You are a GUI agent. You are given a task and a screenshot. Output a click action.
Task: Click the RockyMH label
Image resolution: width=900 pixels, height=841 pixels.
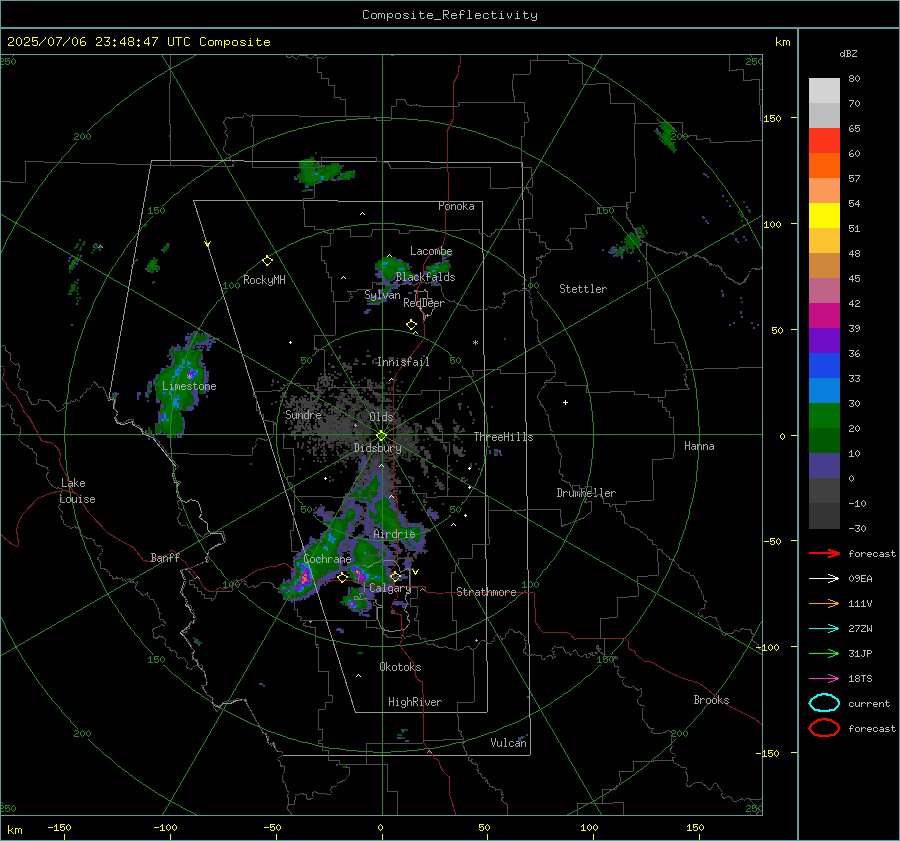tap(264, 280)
